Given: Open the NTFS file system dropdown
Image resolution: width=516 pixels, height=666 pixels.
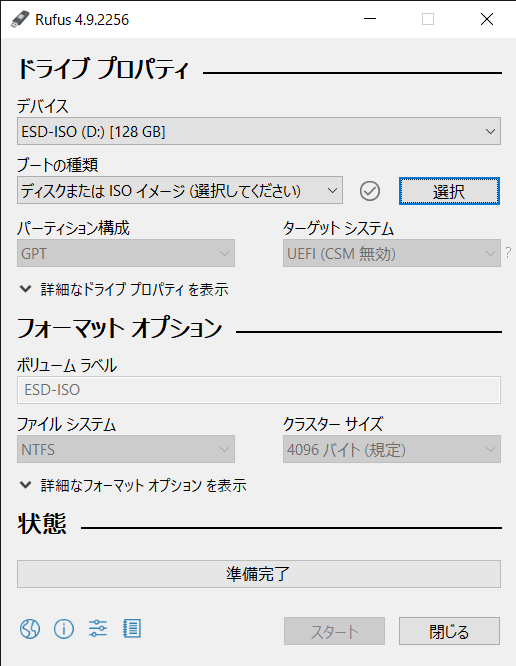Looking at the screenshot, I should (126, 449).
